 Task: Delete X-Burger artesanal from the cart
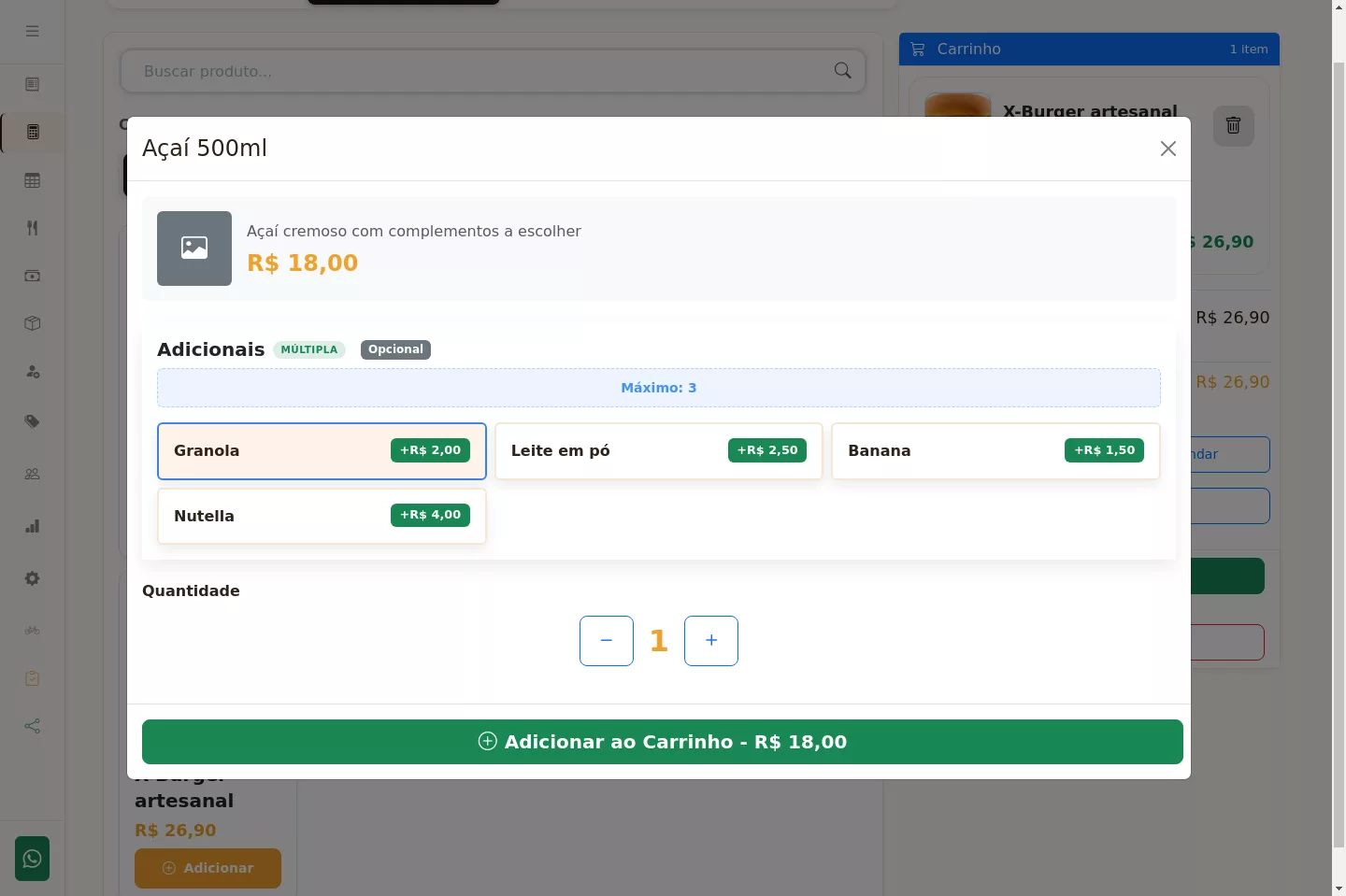[1233, 125]
